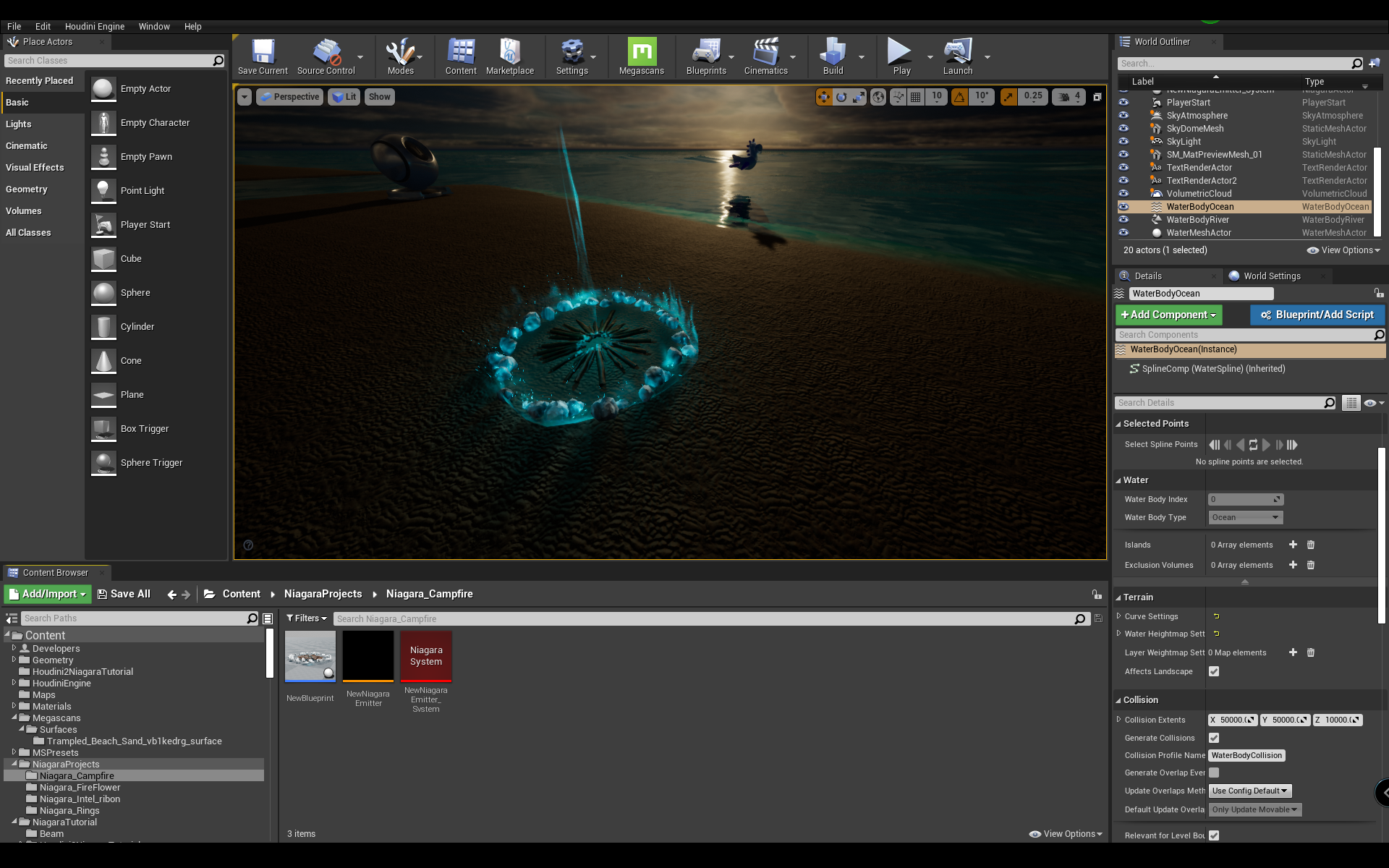Toggle the Generate Collisions checkbox

tap(1214, 738)
